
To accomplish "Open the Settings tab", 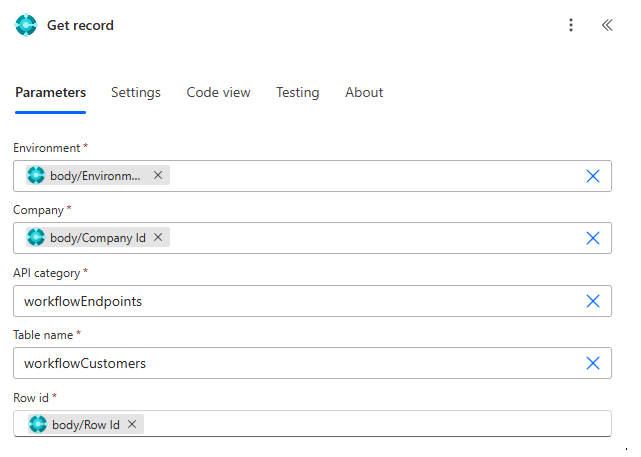I will tap(136, 92).
